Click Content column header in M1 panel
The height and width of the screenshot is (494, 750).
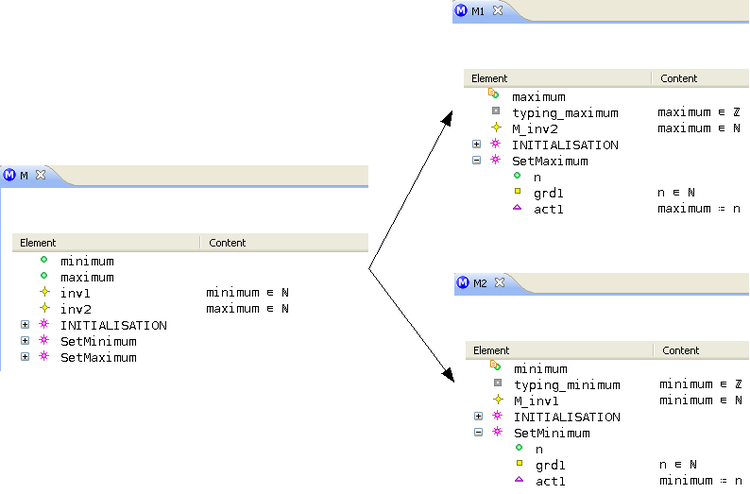click(701, 78)
